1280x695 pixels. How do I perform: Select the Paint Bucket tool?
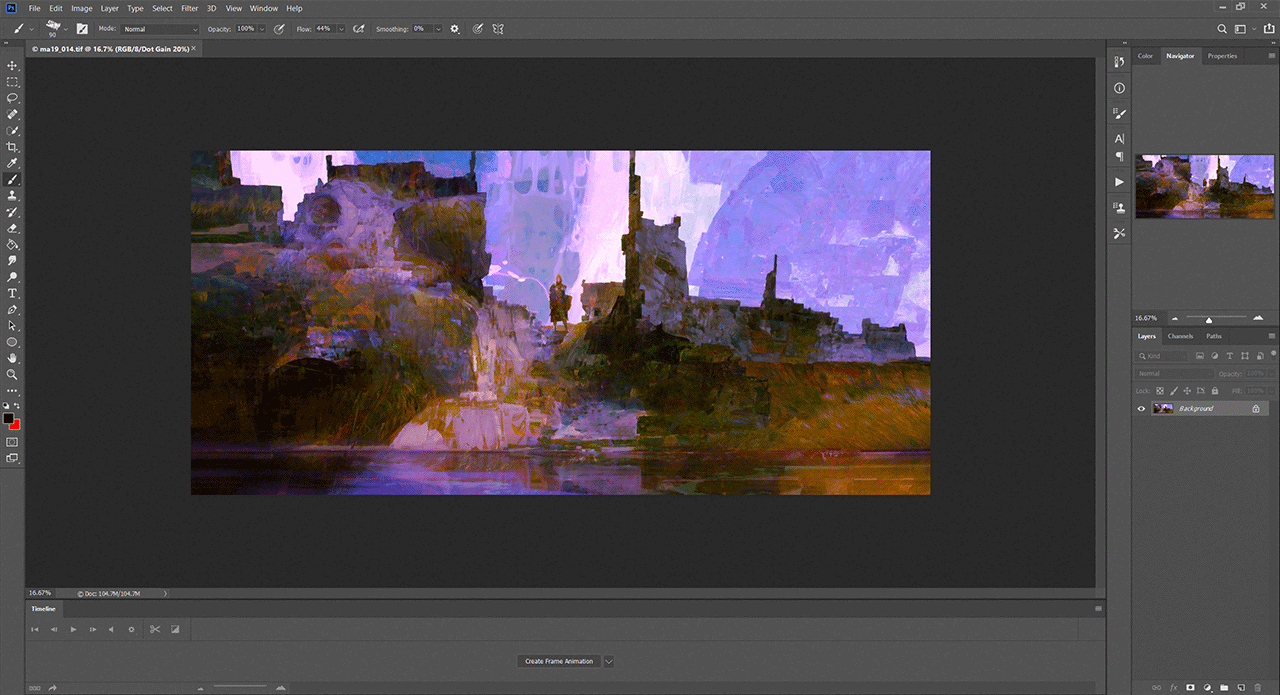click(x=12, y=245)
